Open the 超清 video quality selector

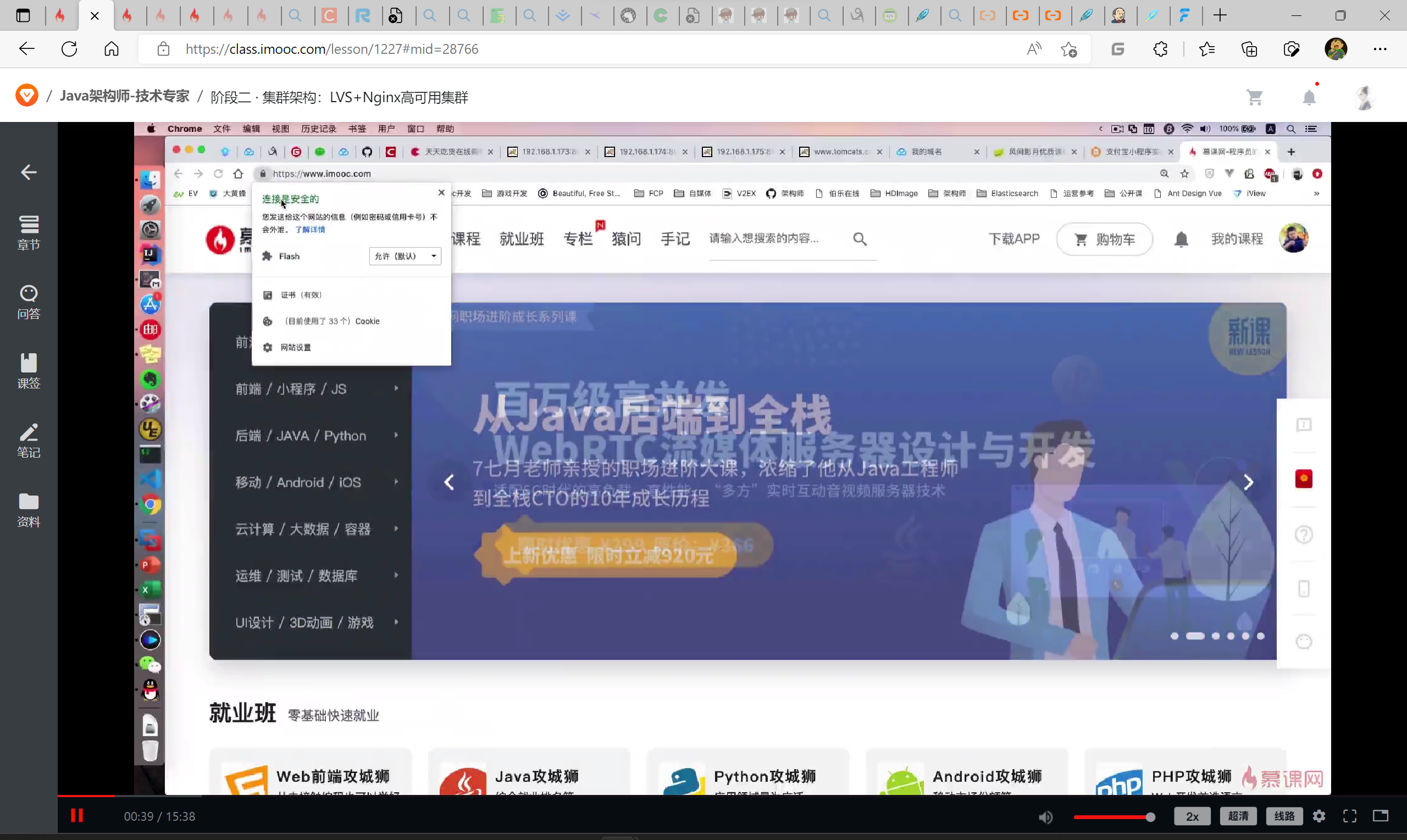[1238, 816]
